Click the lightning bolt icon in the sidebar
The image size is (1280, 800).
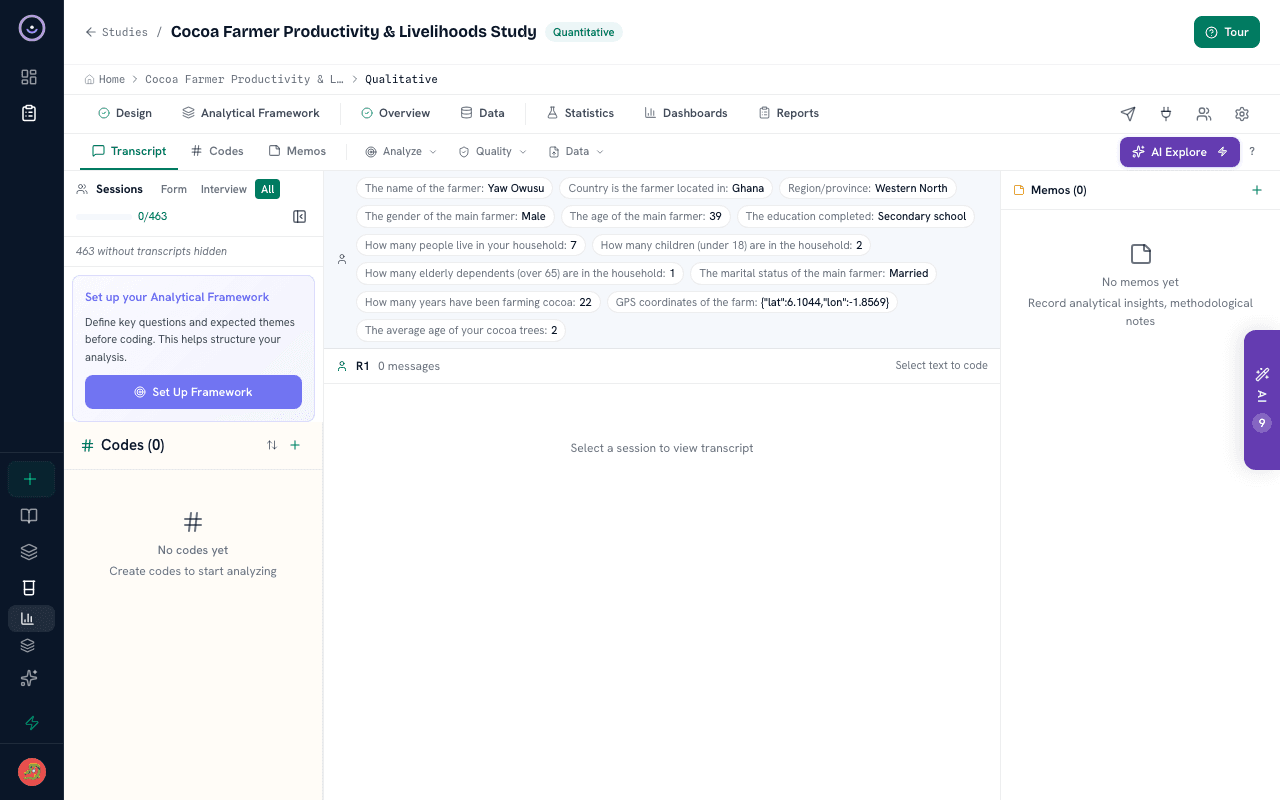[x=31, y=723]
